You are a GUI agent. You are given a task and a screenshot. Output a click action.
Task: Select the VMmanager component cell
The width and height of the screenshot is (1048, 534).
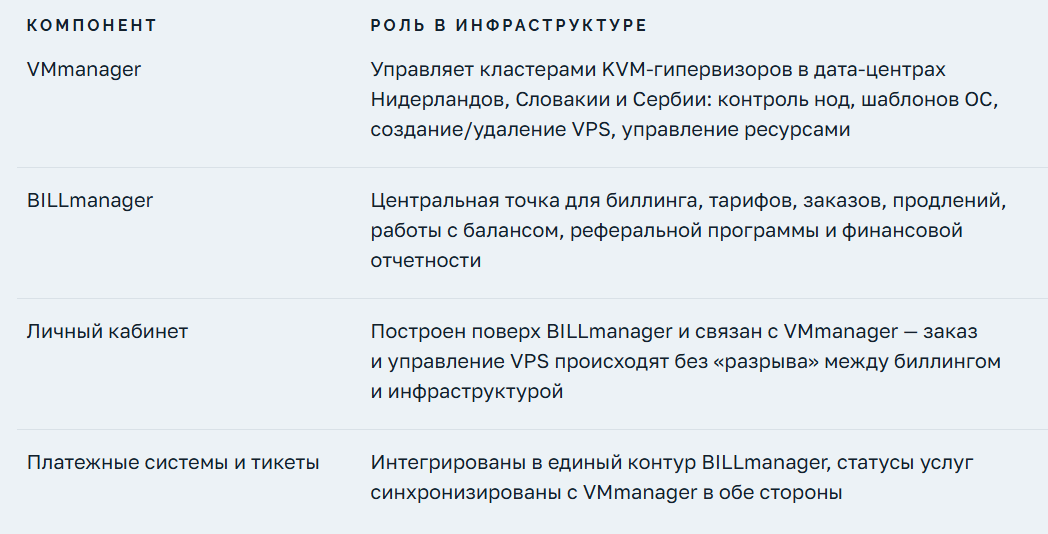point(84,70)
